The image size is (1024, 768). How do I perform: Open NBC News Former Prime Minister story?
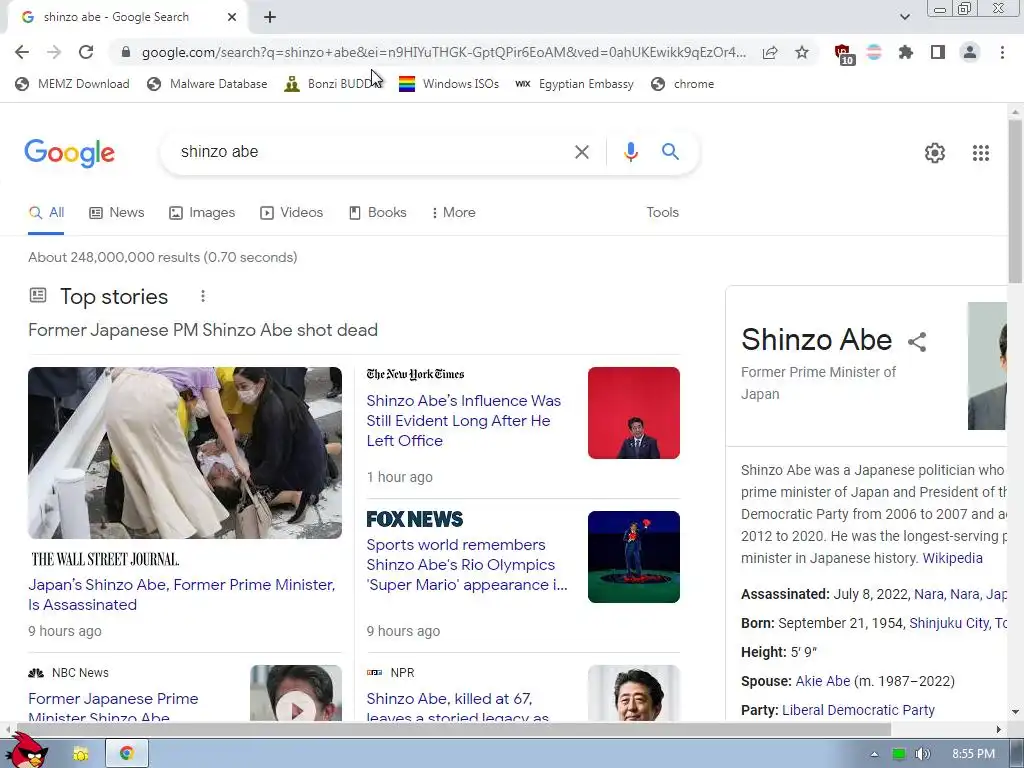pos(113,707)
